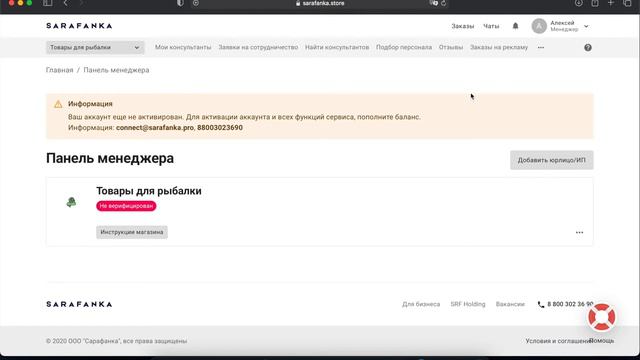Click the Панель менеджера page heading
Viewport: 640px width, 360px height.
[x=110, y=158]
